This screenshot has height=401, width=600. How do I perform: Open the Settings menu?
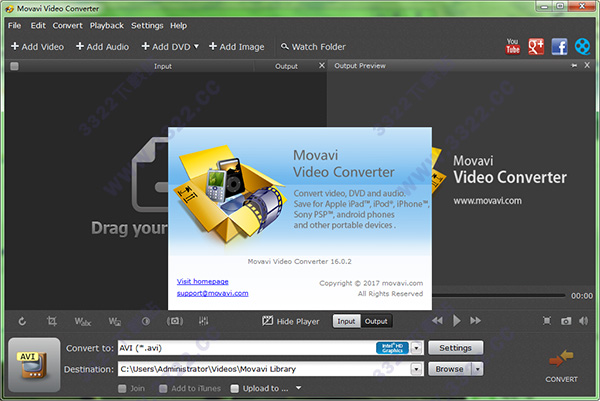tap(147, 26)
